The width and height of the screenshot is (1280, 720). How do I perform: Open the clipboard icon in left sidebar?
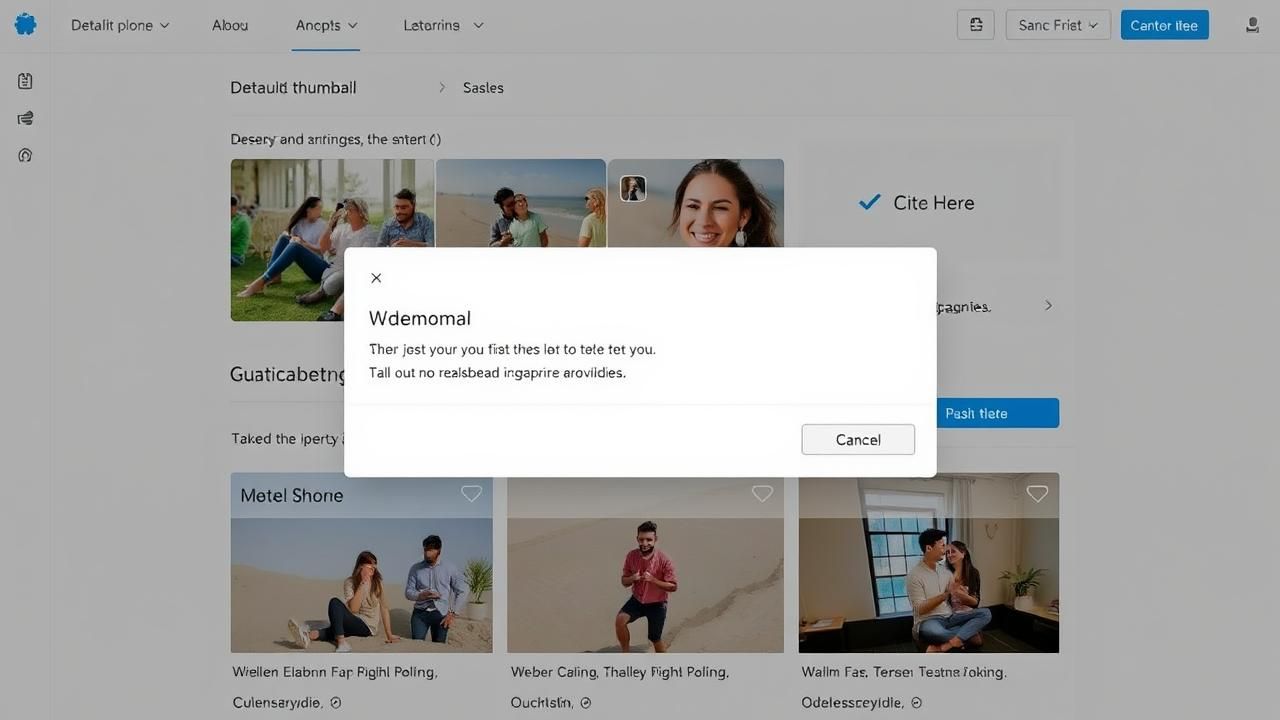(x=25, y=81)
